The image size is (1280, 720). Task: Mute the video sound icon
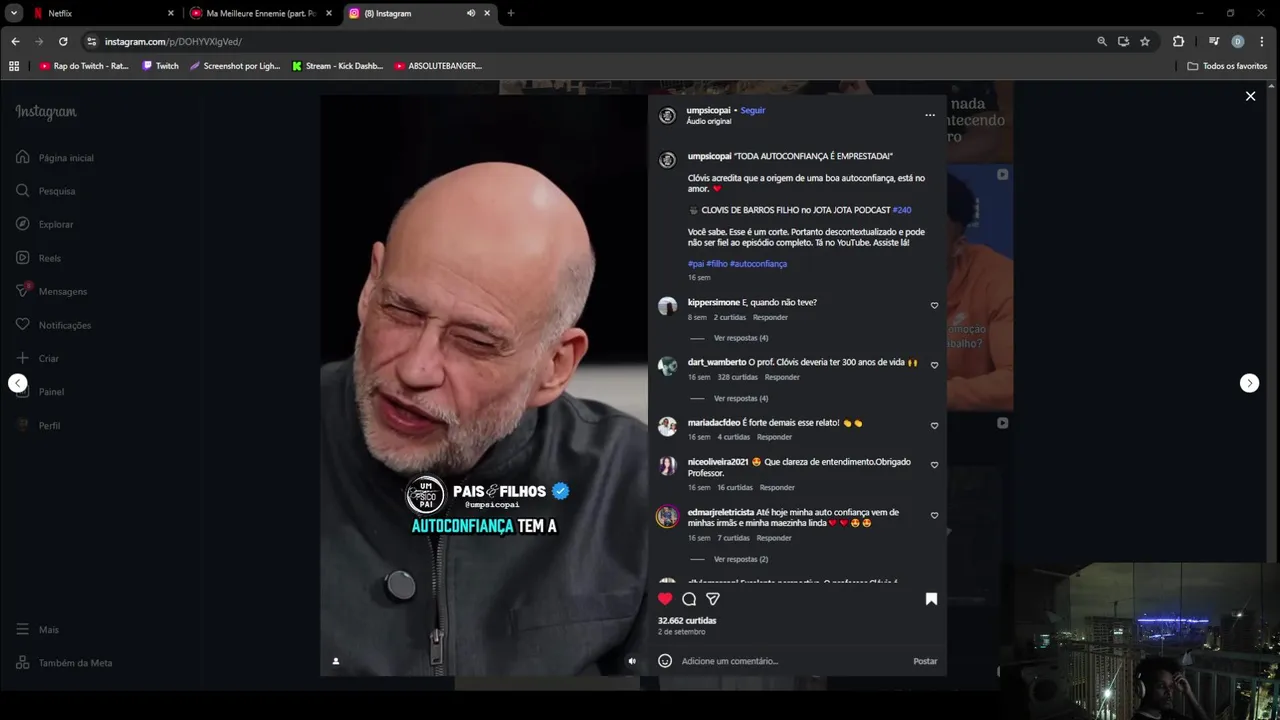click(x=632, y=661)
